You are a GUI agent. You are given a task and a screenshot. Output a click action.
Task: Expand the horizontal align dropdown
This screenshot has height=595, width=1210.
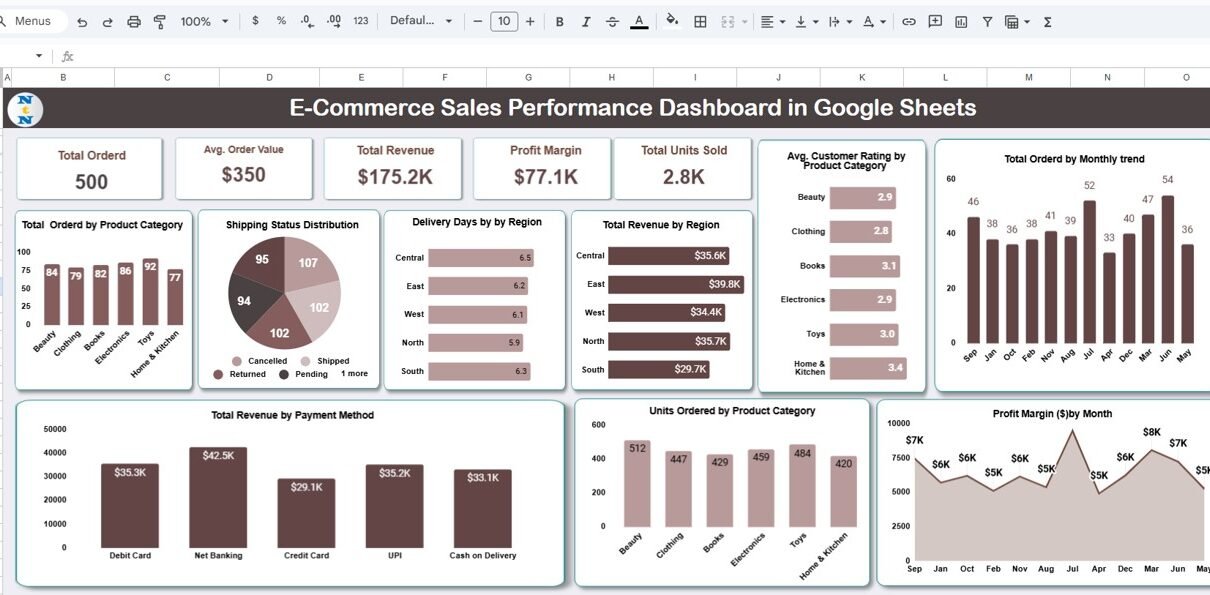pyautogui.click(x=772, y=21)
